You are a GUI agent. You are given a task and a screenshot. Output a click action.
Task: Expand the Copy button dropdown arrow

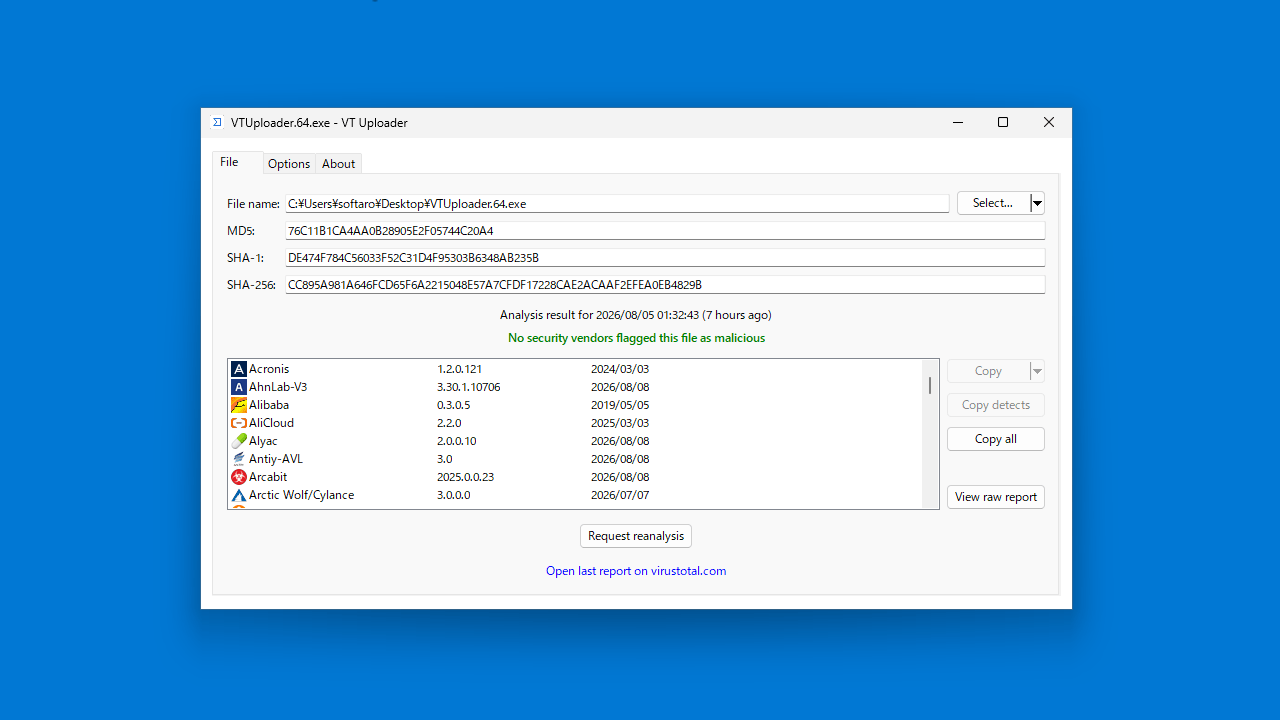(x=1037, y=371)
